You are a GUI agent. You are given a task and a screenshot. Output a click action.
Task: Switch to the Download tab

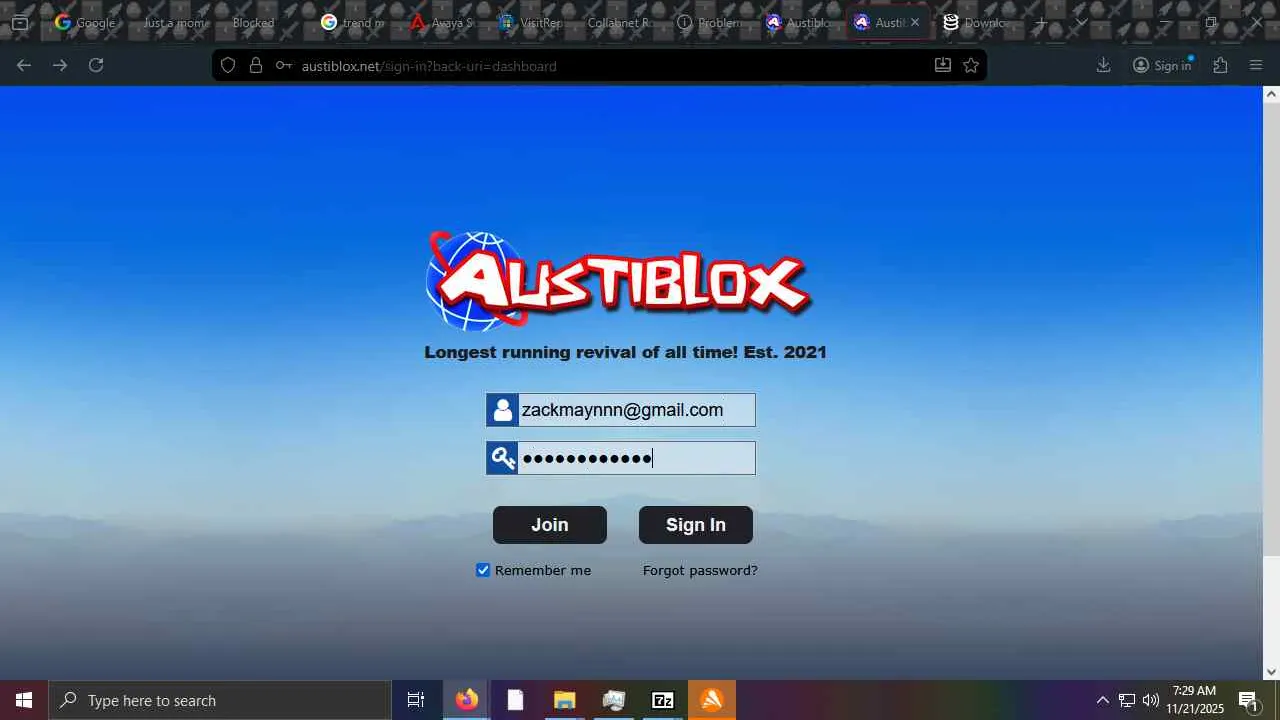tap(975, 22)
